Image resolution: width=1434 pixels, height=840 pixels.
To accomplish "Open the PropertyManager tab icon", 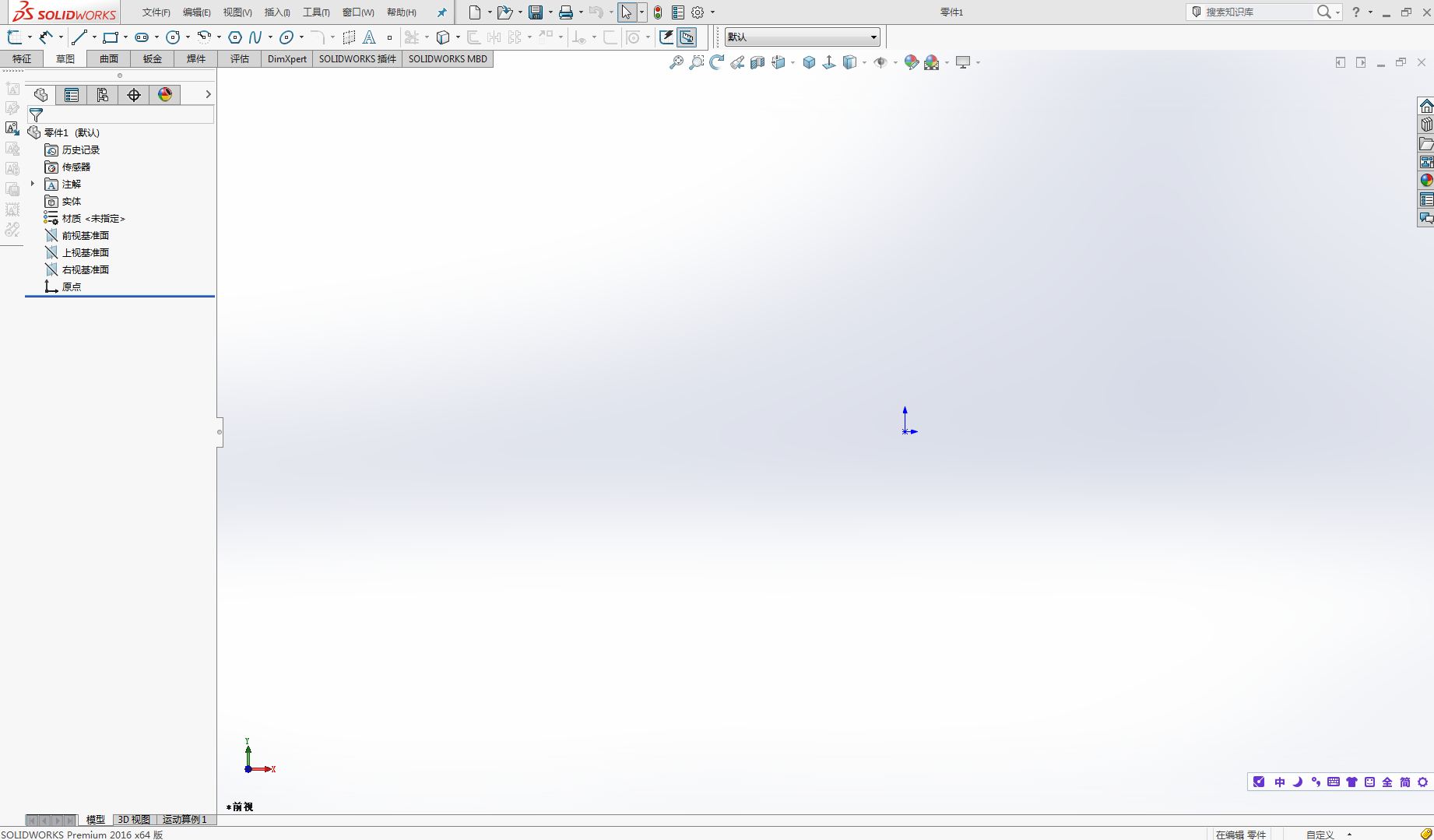I will [72, 95].
